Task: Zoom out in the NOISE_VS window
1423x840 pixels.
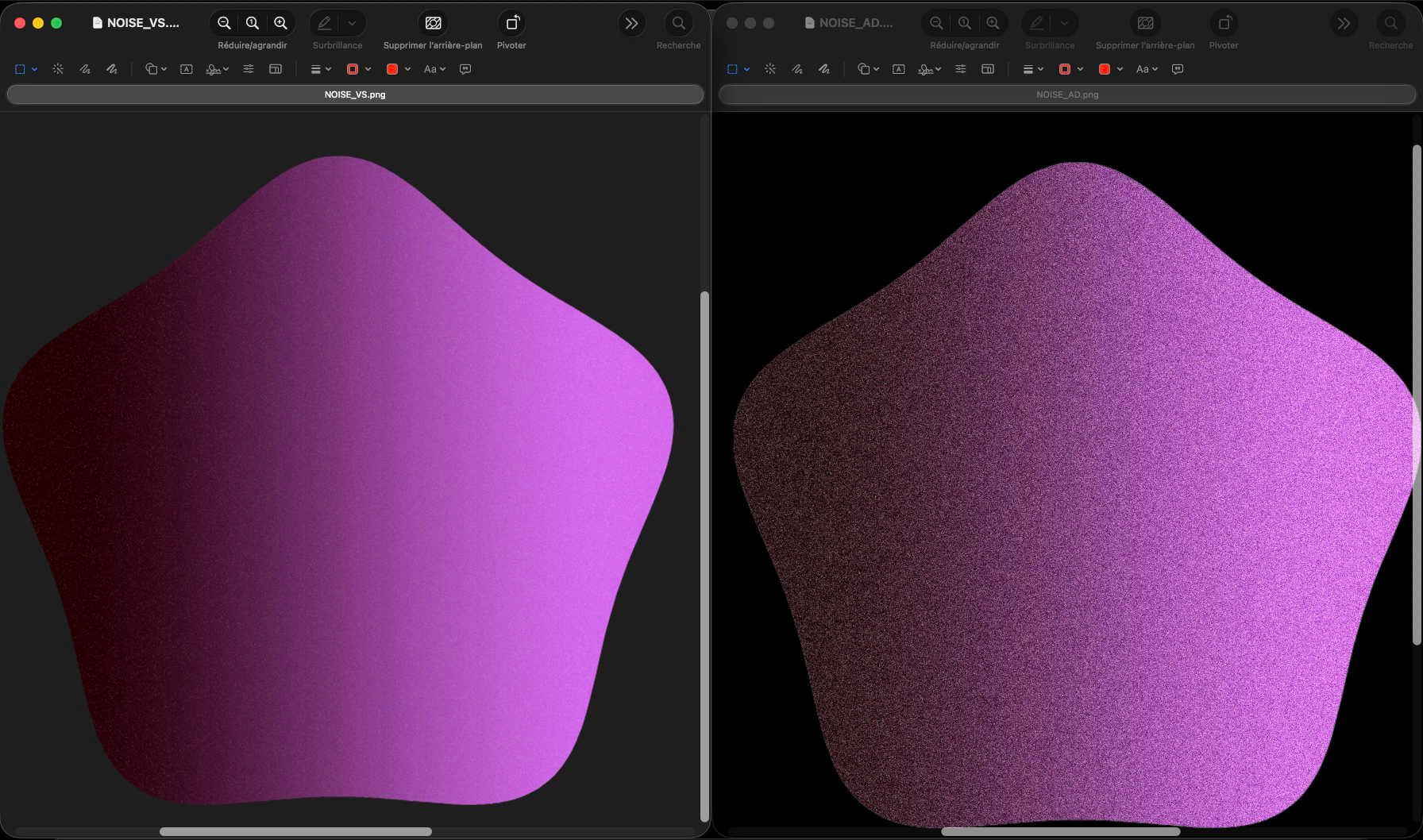Action: click(x=225, y=23)
